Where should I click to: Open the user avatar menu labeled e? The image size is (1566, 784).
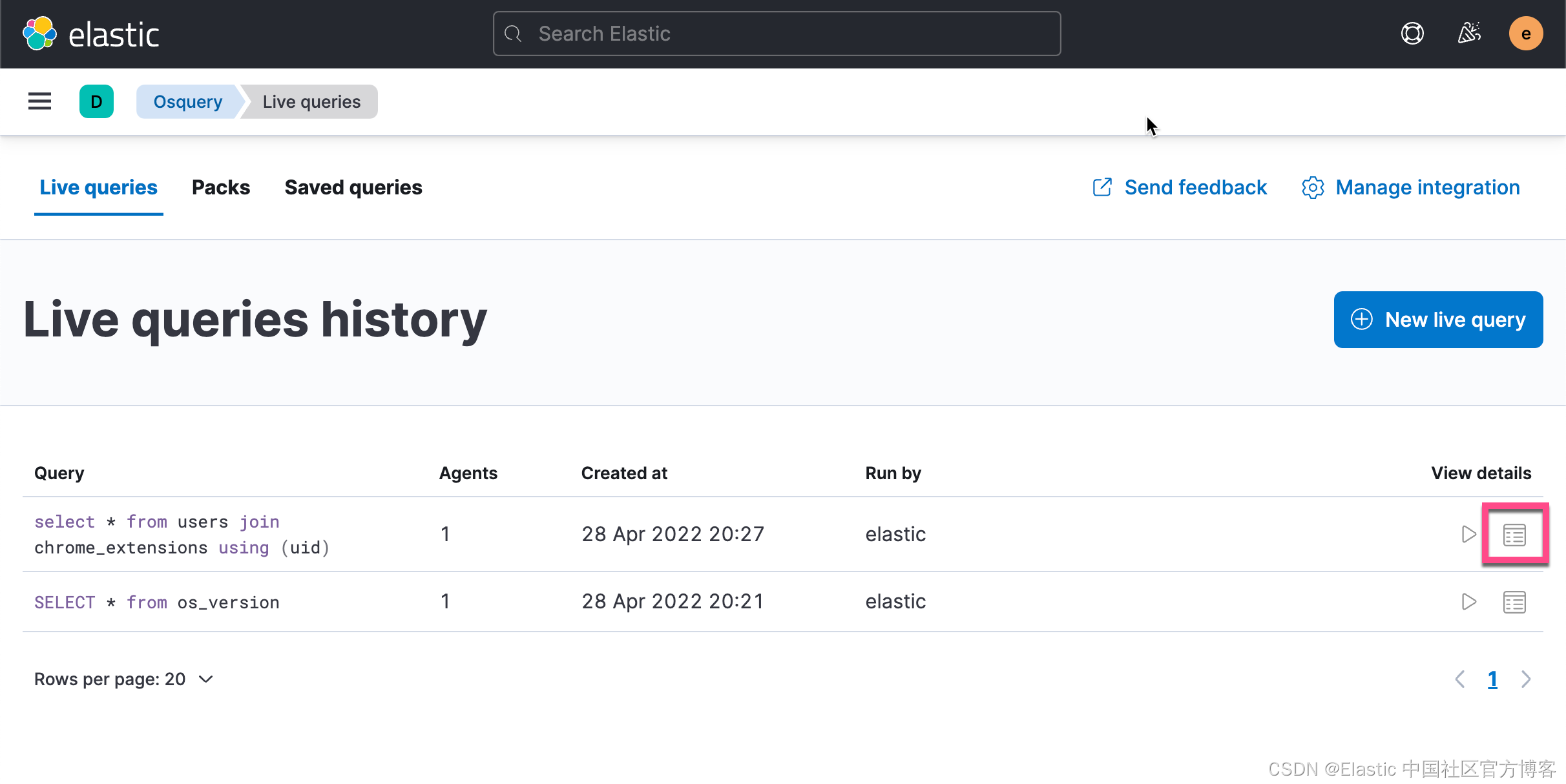pyautogui.click(x=1526, y=33)
